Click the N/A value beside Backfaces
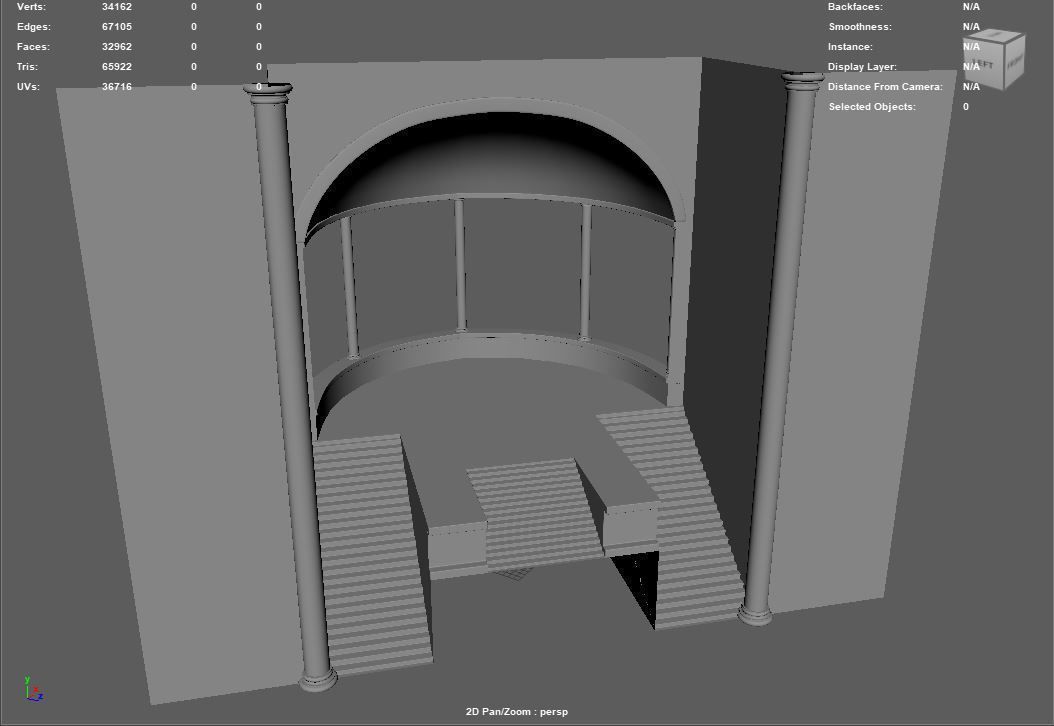 (x=971, y=7)
